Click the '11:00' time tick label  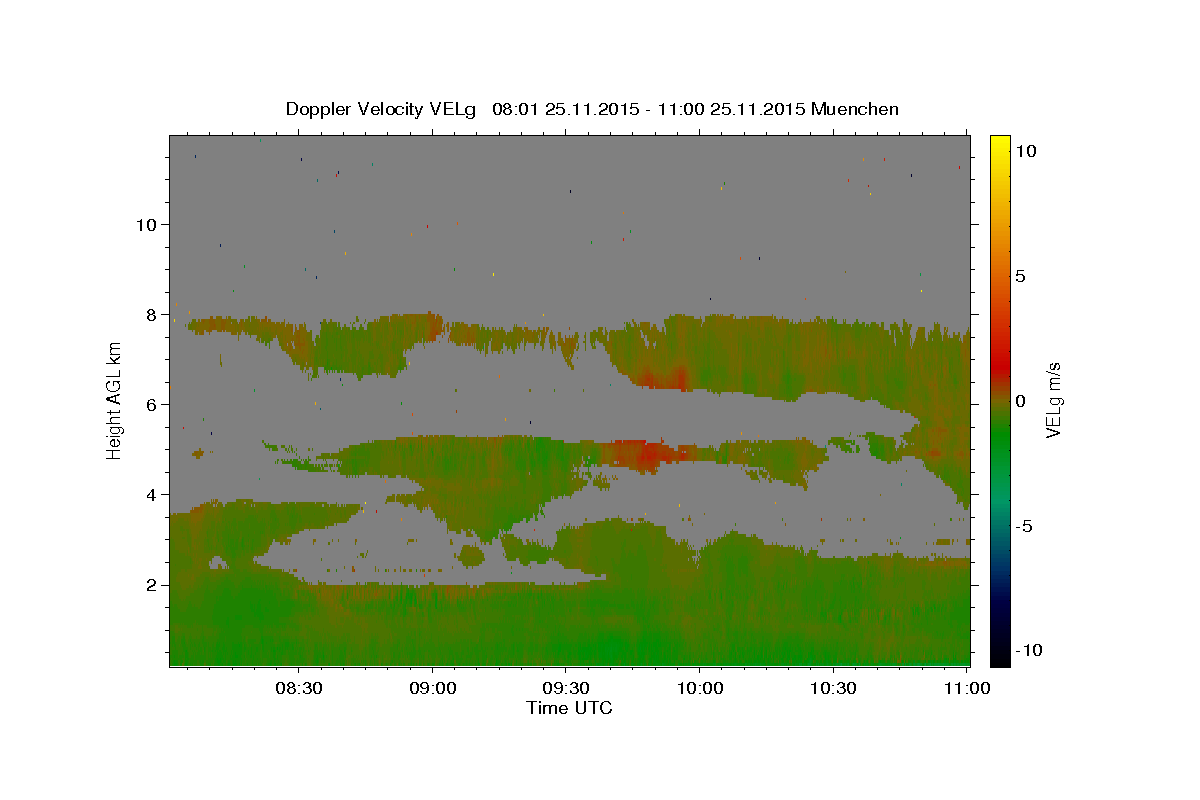[965, 689]
